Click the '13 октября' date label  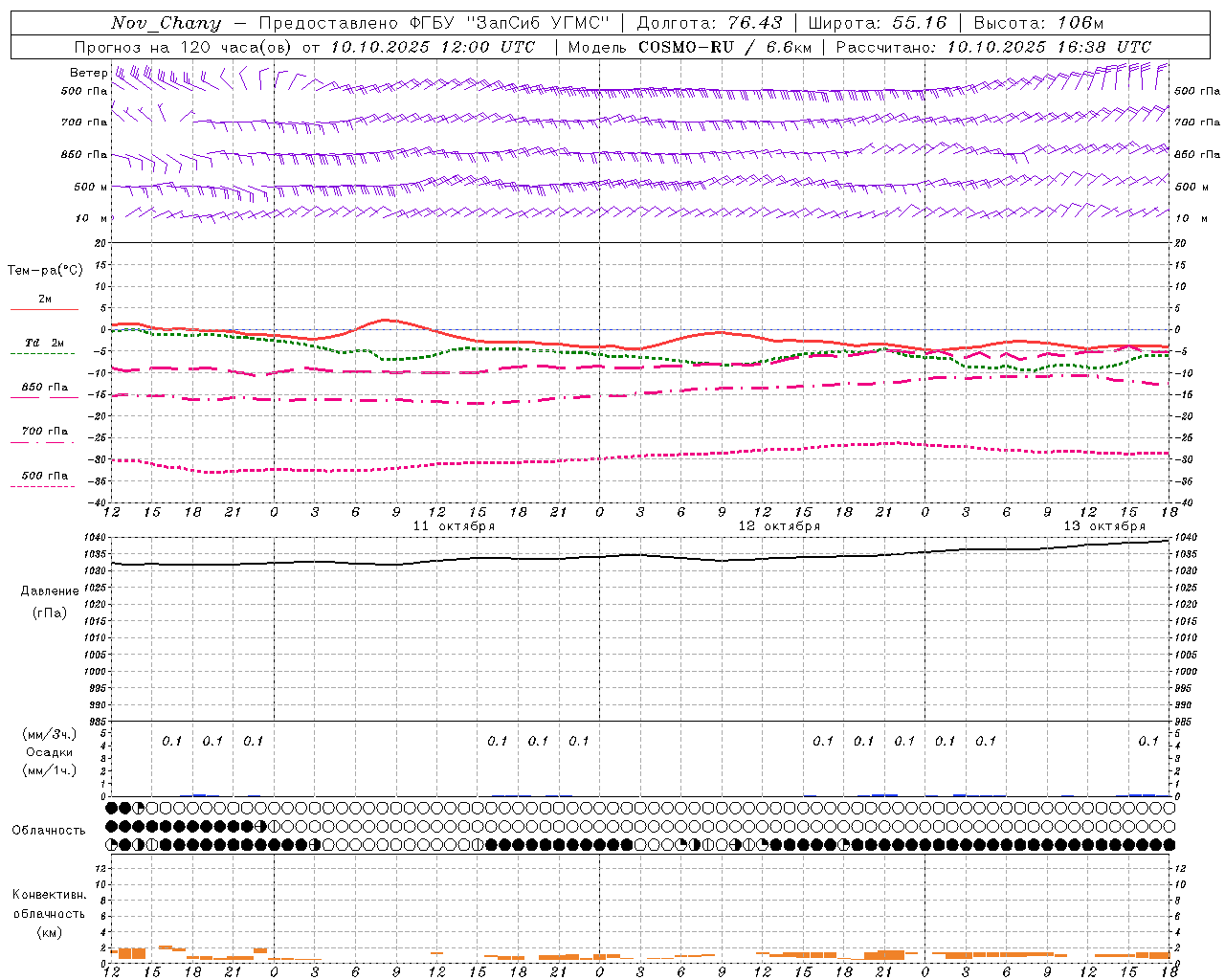(x=1104, y=526)
